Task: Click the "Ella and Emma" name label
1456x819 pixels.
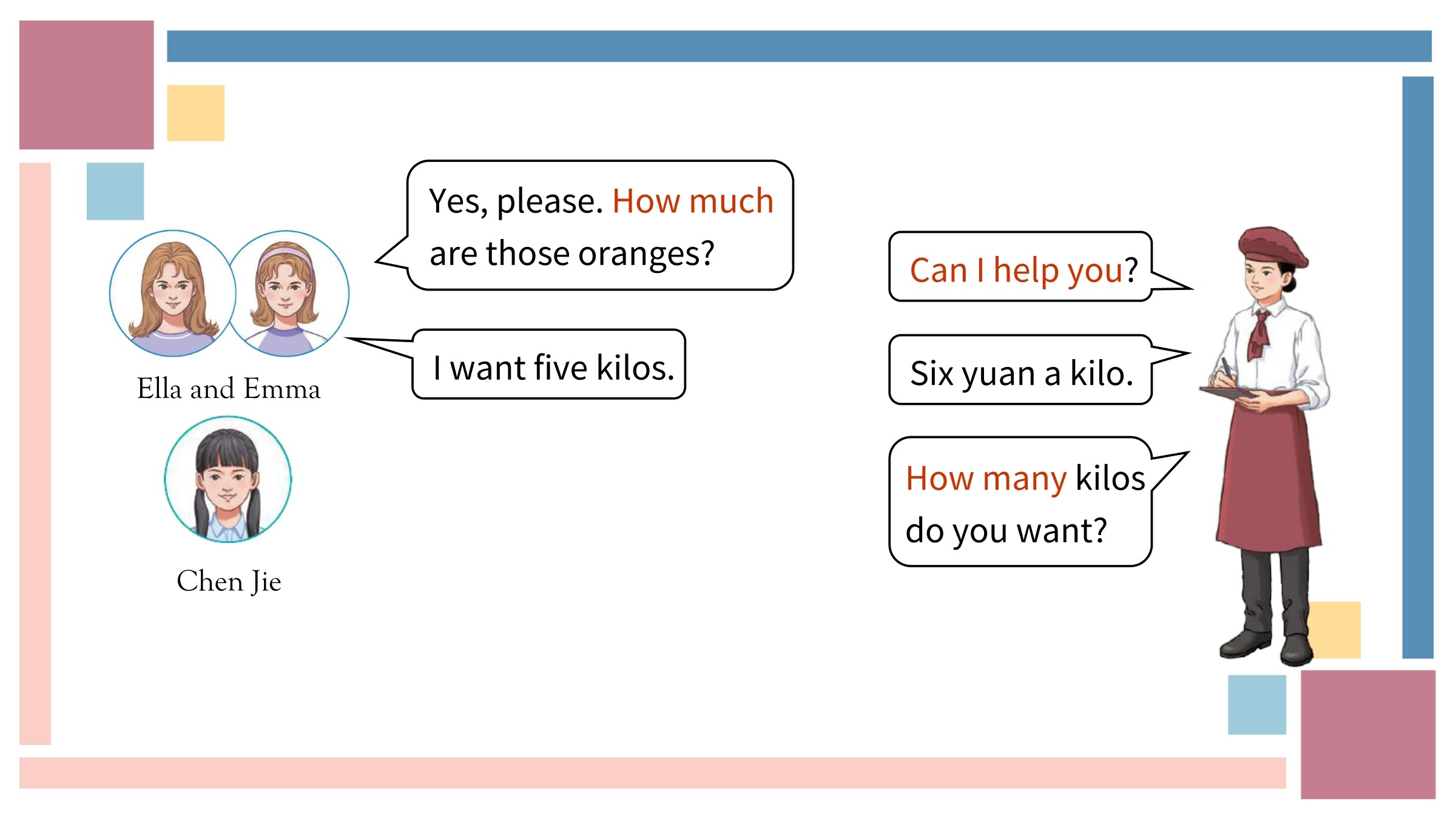Action: (x=229, y=388)
